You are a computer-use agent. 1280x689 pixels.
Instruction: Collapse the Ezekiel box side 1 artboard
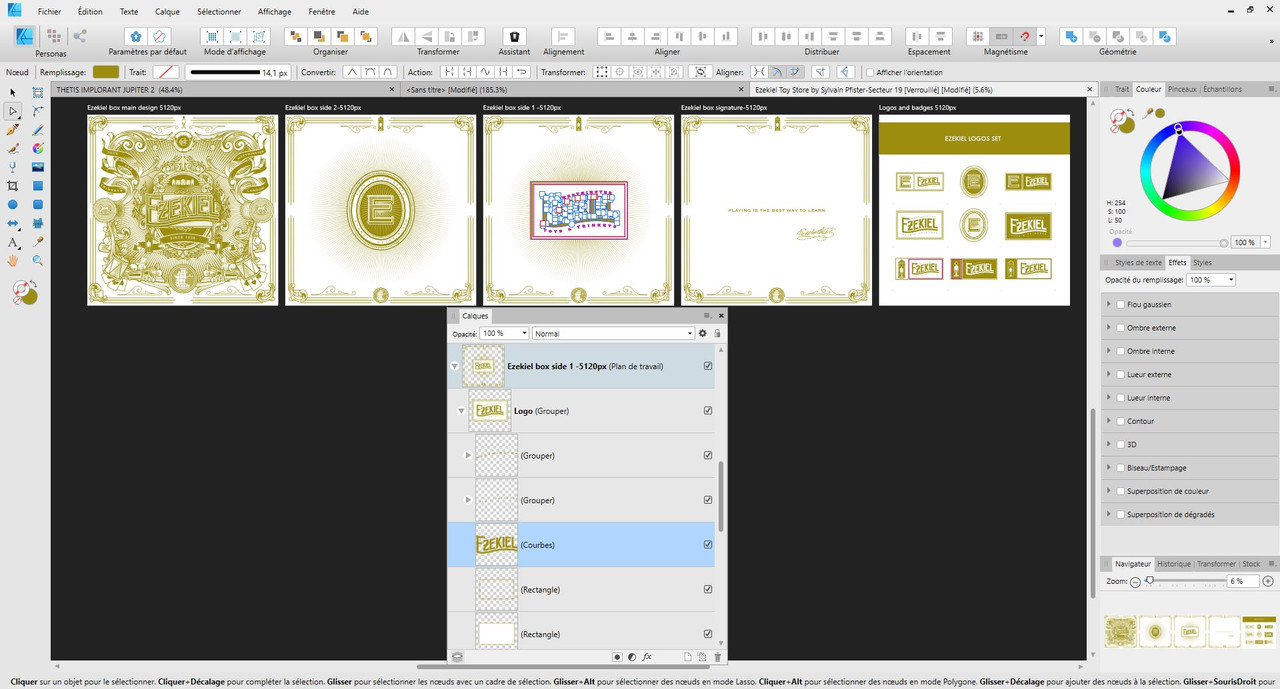coord(455,367)
